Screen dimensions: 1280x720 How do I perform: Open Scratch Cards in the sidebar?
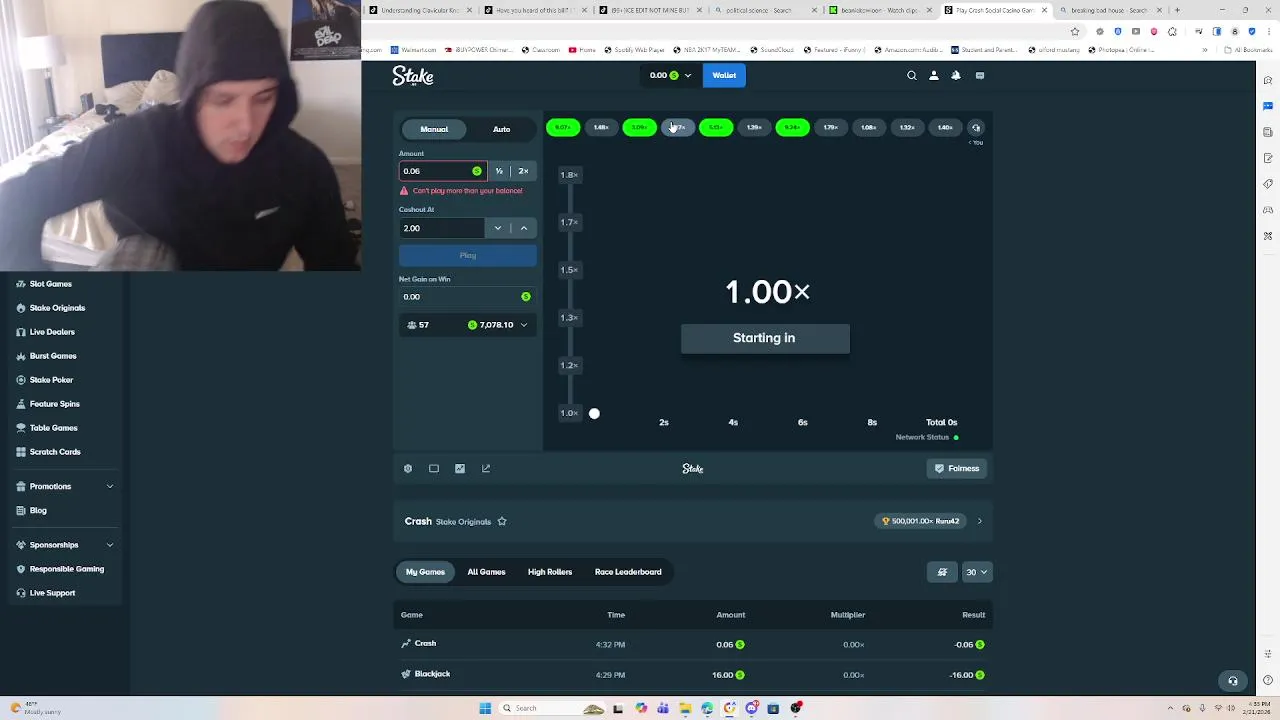(x=55, y=452)
